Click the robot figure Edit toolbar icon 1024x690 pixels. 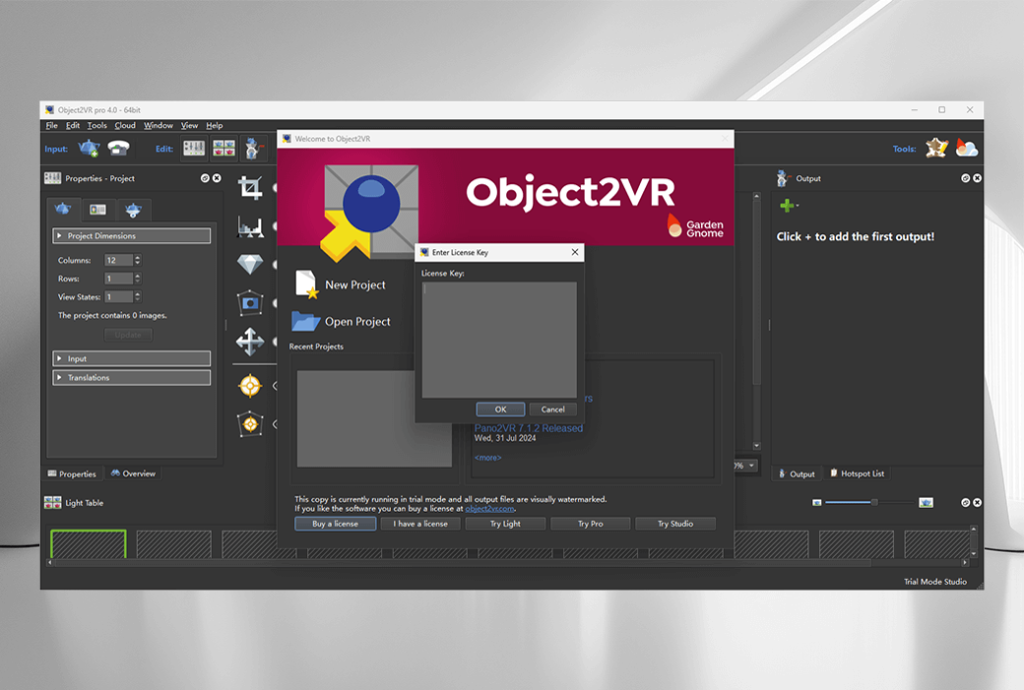click(x=253, y=148)
